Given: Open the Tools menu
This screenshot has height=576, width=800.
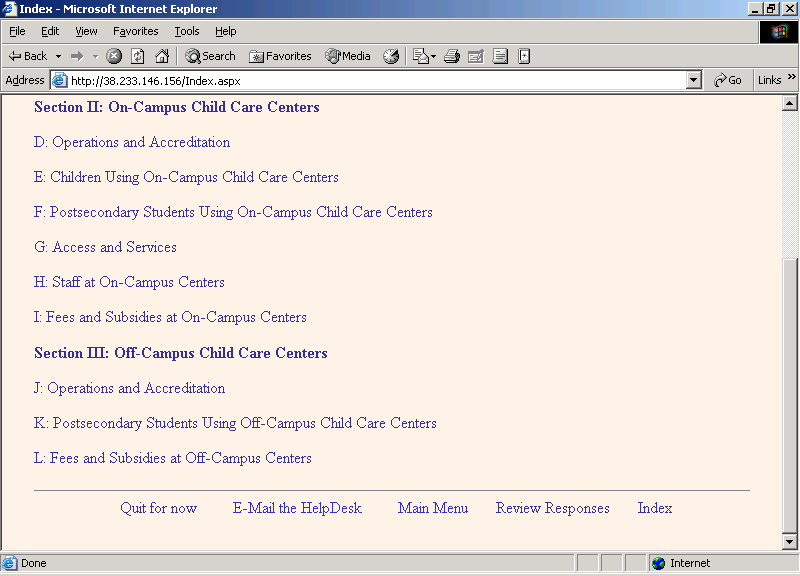Looking at the screenshot, I should 187,32.
